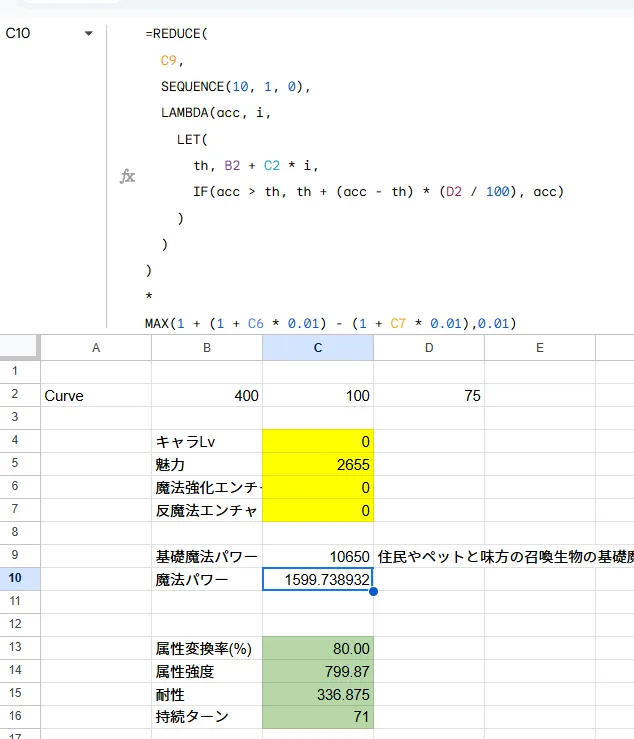This screenshot has width=634, height=739.
Task: Click the cell with value 75
Action: pyautogui.click(x=428, y=395)
